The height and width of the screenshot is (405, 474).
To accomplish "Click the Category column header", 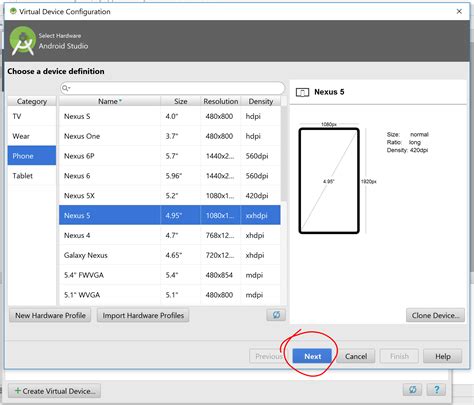I will point(32,101).
